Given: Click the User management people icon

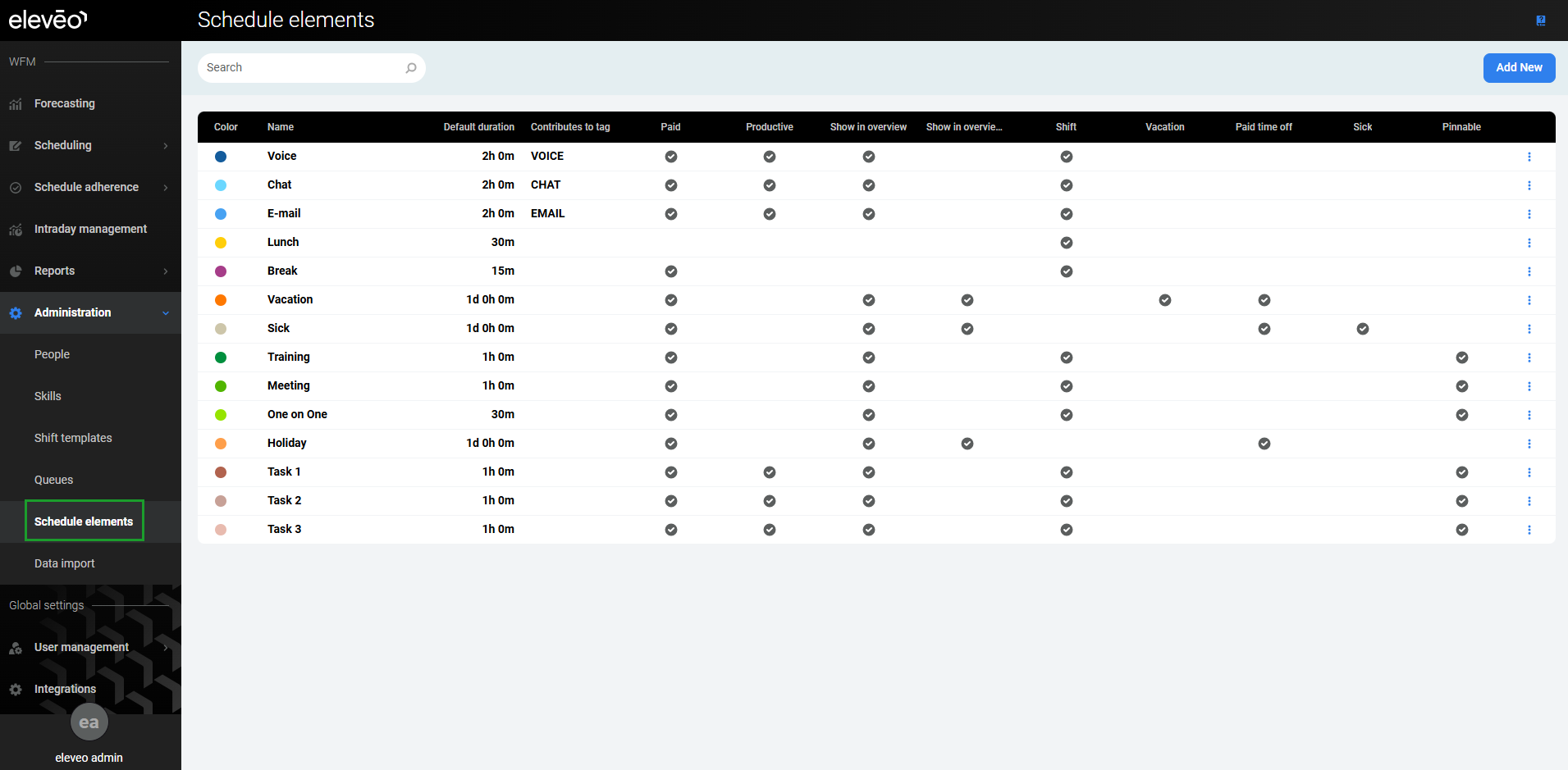Looking at the screenshot, I should (x=16, y=648).
